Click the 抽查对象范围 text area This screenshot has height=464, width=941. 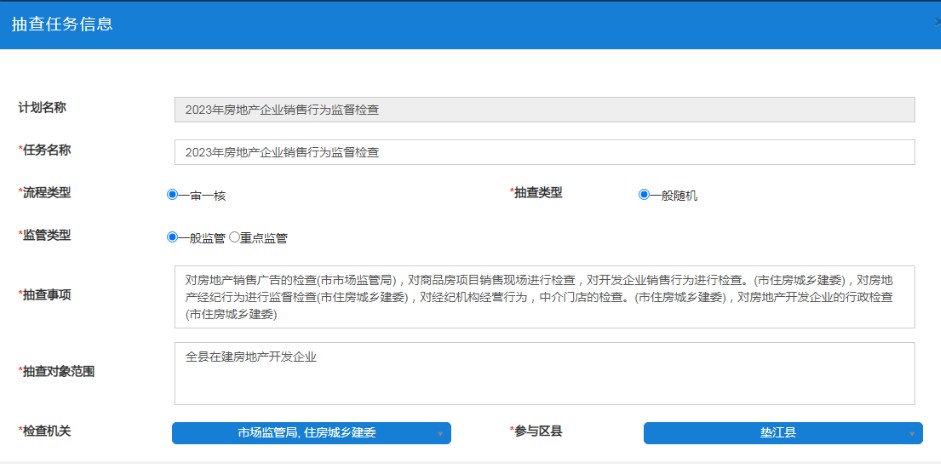[544, 373]
